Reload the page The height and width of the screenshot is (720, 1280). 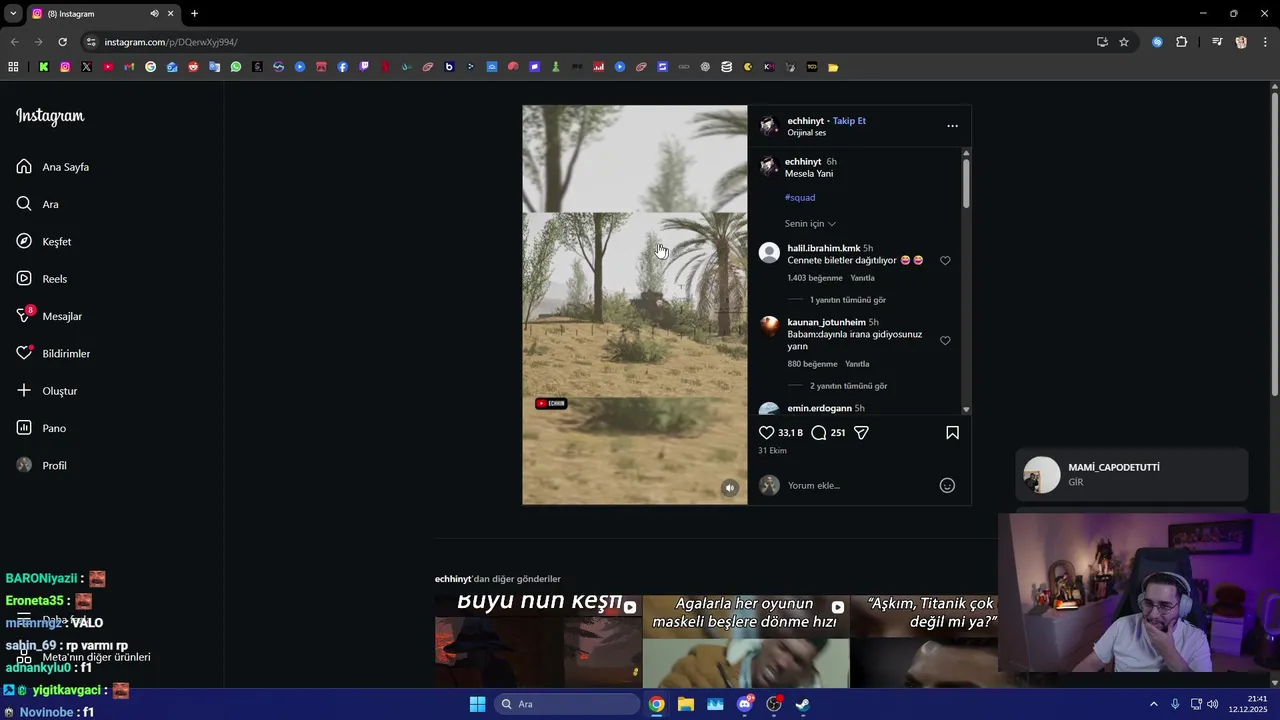[62, 42]
